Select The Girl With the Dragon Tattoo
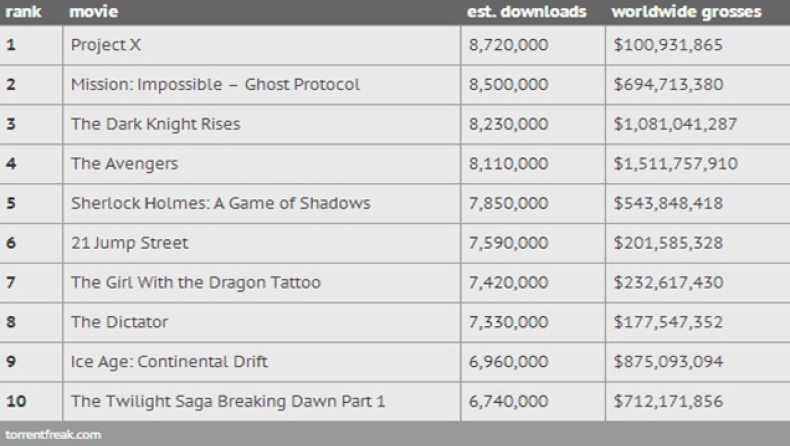The height and width of the screenshot is (446, 790). 196,282
